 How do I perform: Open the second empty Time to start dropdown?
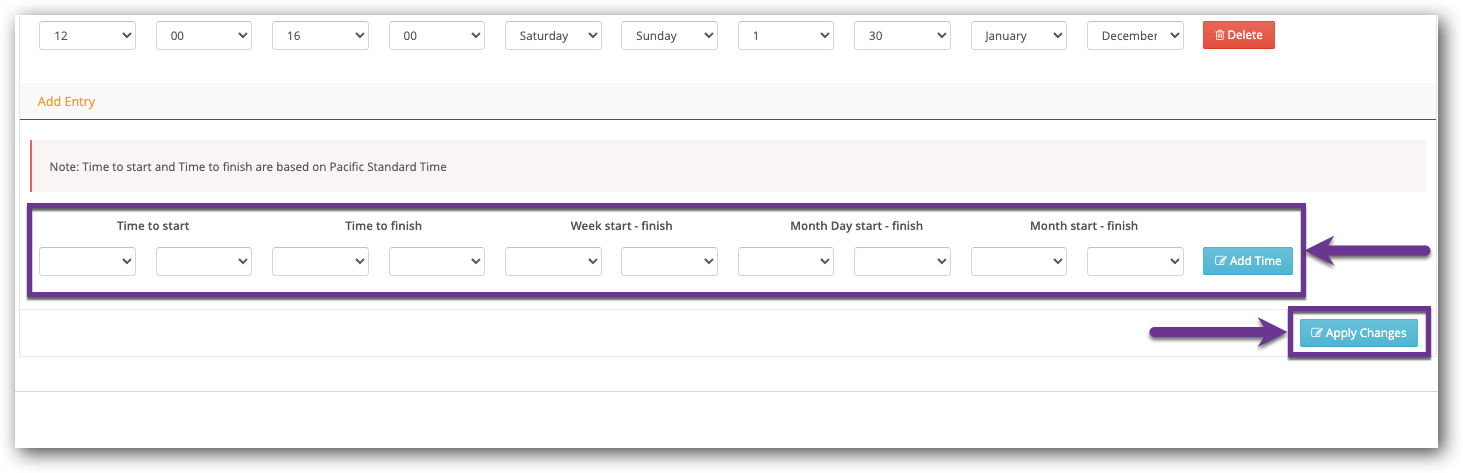click(x=203, y=261)
